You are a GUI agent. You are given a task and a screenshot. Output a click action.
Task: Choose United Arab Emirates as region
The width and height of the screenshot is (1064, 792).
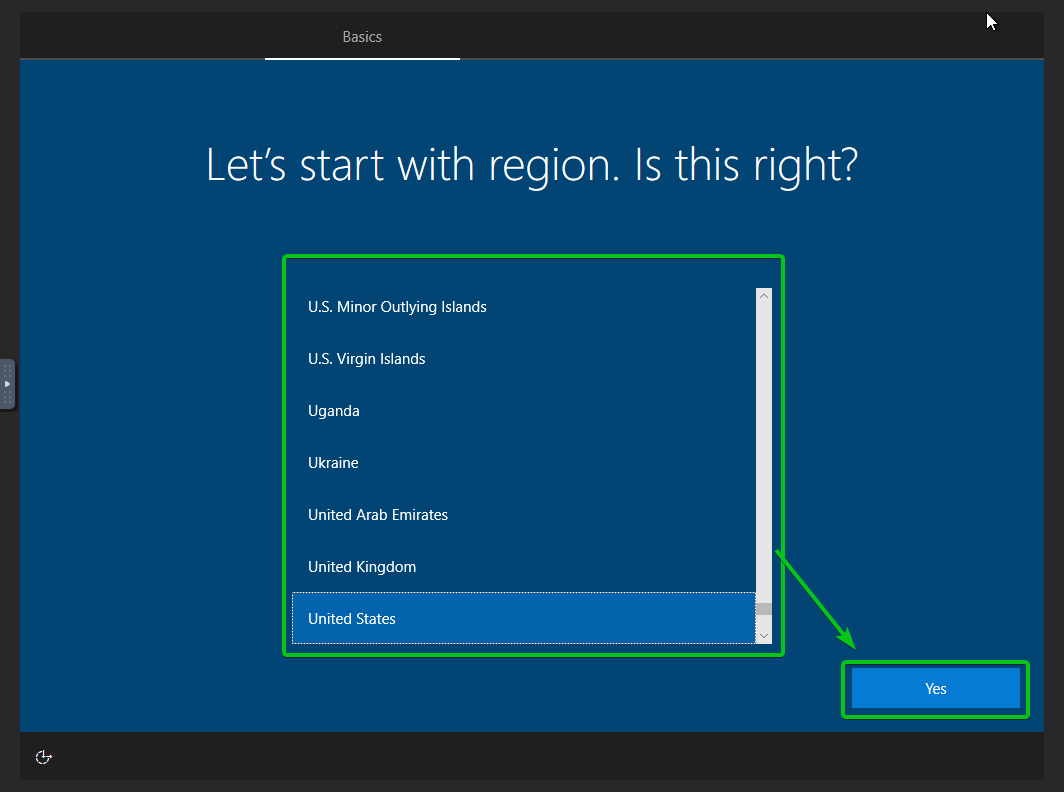[524, 514]
